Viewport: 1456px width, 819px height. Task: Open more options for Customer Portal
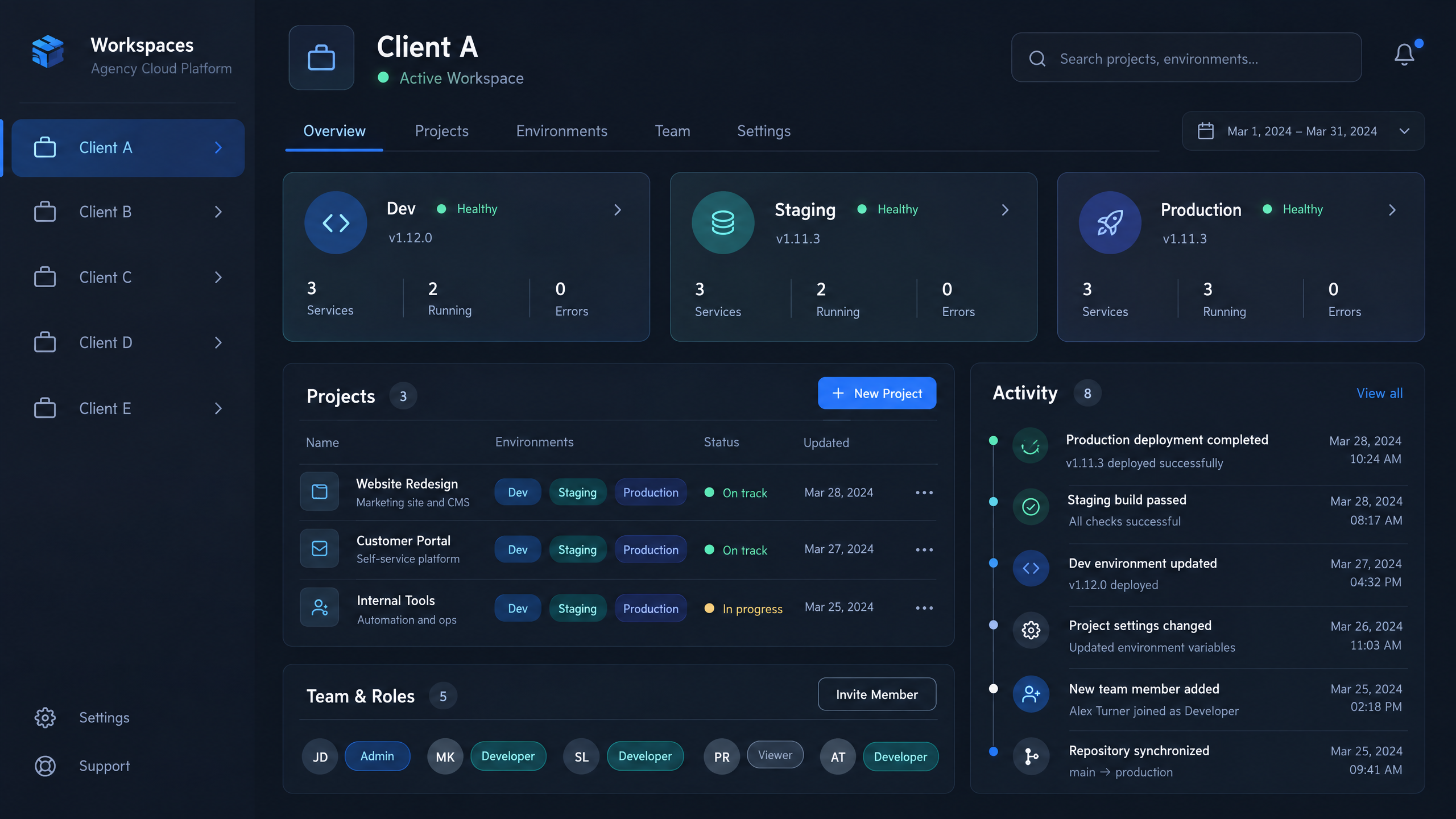924,549
